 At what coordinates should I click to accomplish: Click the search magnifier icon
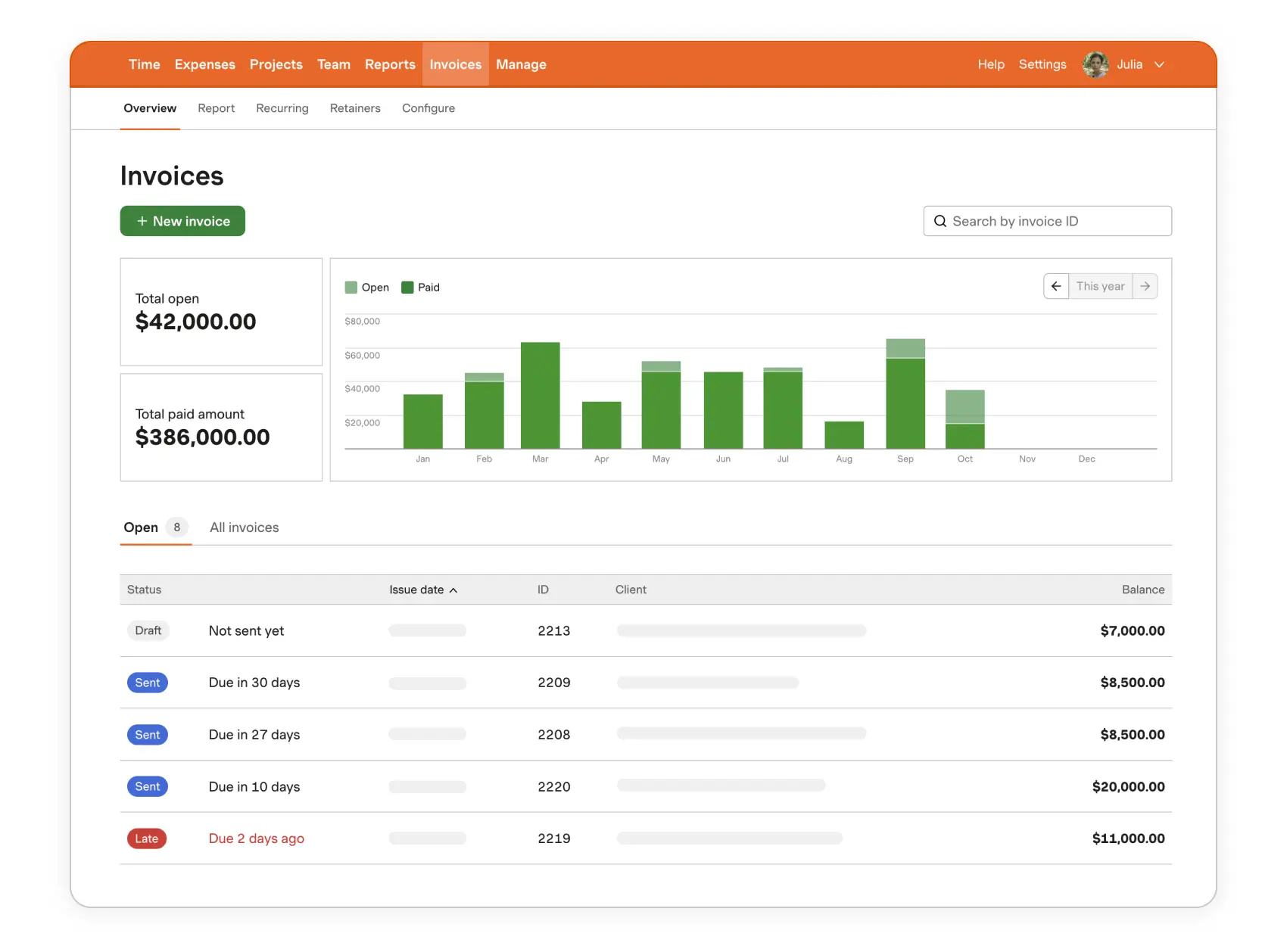[x=940, y=221]
